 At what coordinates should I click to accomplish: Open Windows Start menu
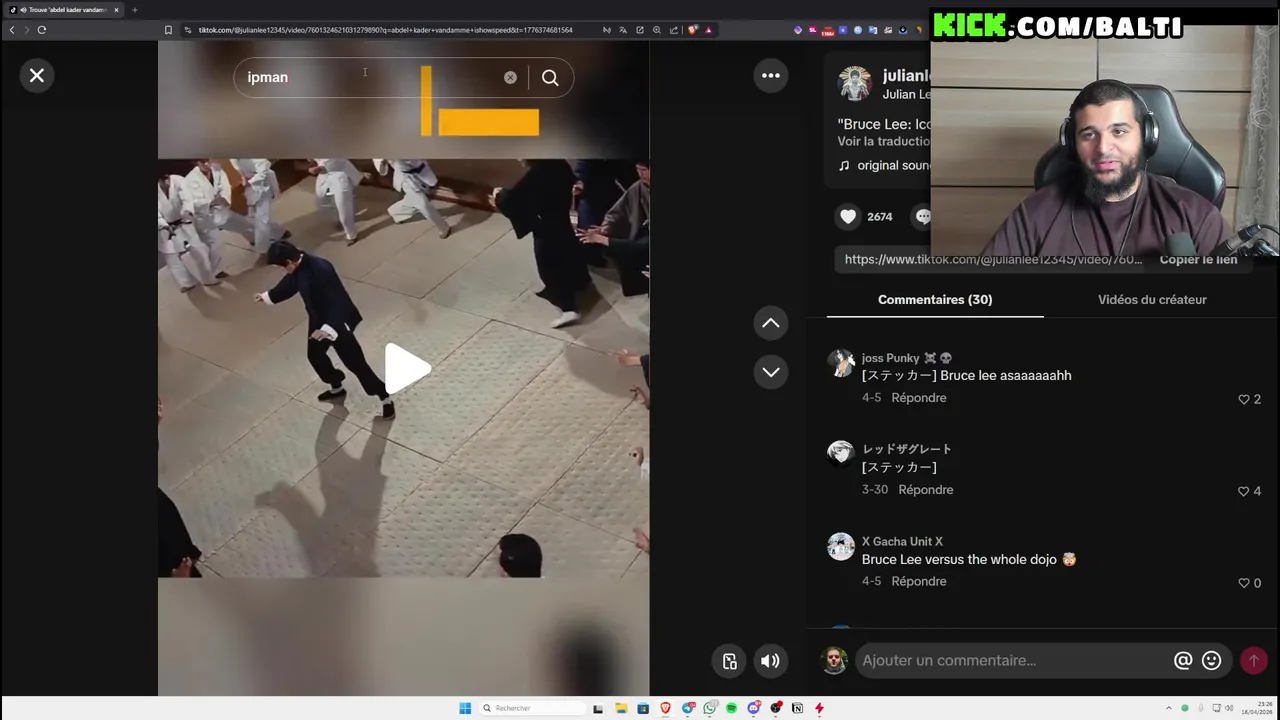point(465,708)
